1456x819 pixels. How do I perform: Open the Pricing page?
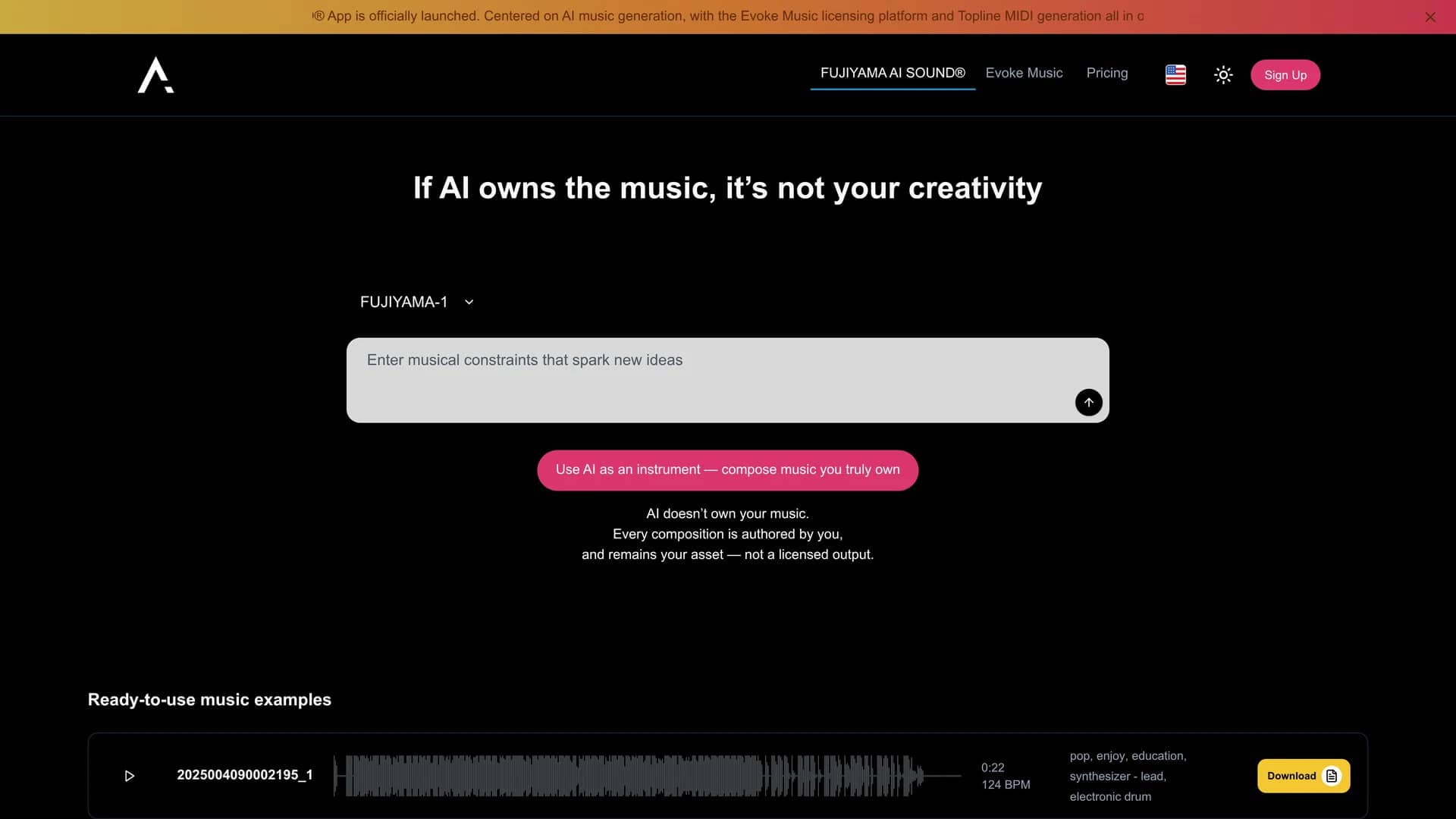(1107, 74)
